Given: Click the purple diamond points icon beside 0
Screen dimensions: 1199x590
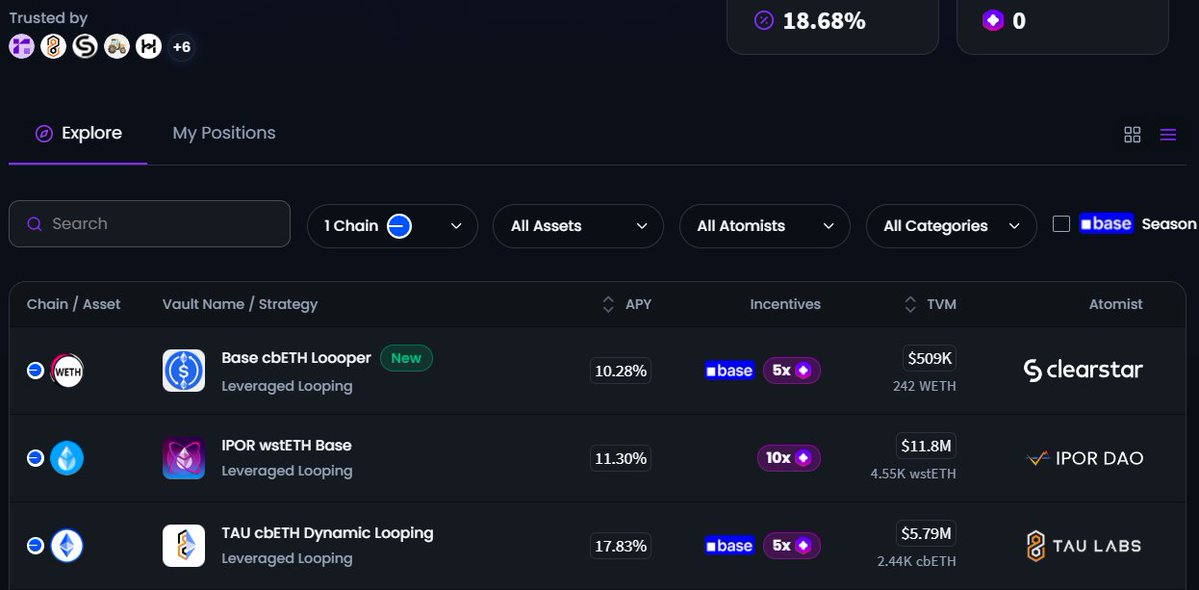Looking at the screenshot, I should pyautogui.click(x=993, y=21).
